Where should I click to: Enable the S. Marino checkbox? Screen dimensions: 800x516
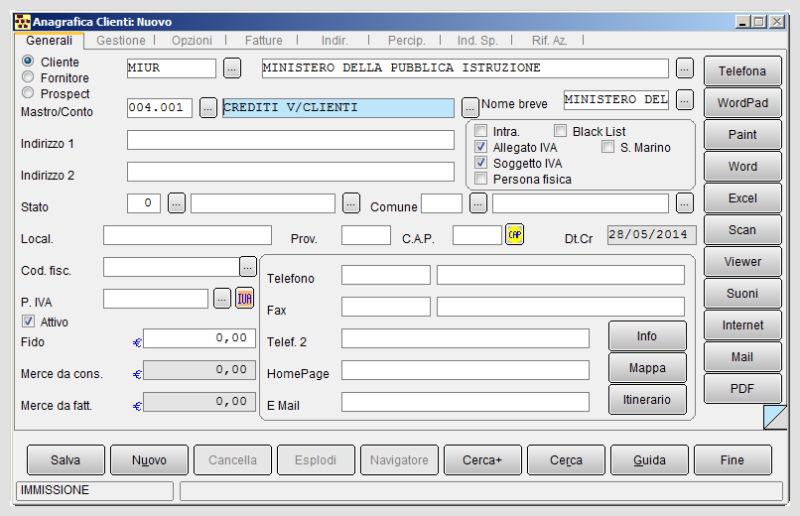point(608,147)
